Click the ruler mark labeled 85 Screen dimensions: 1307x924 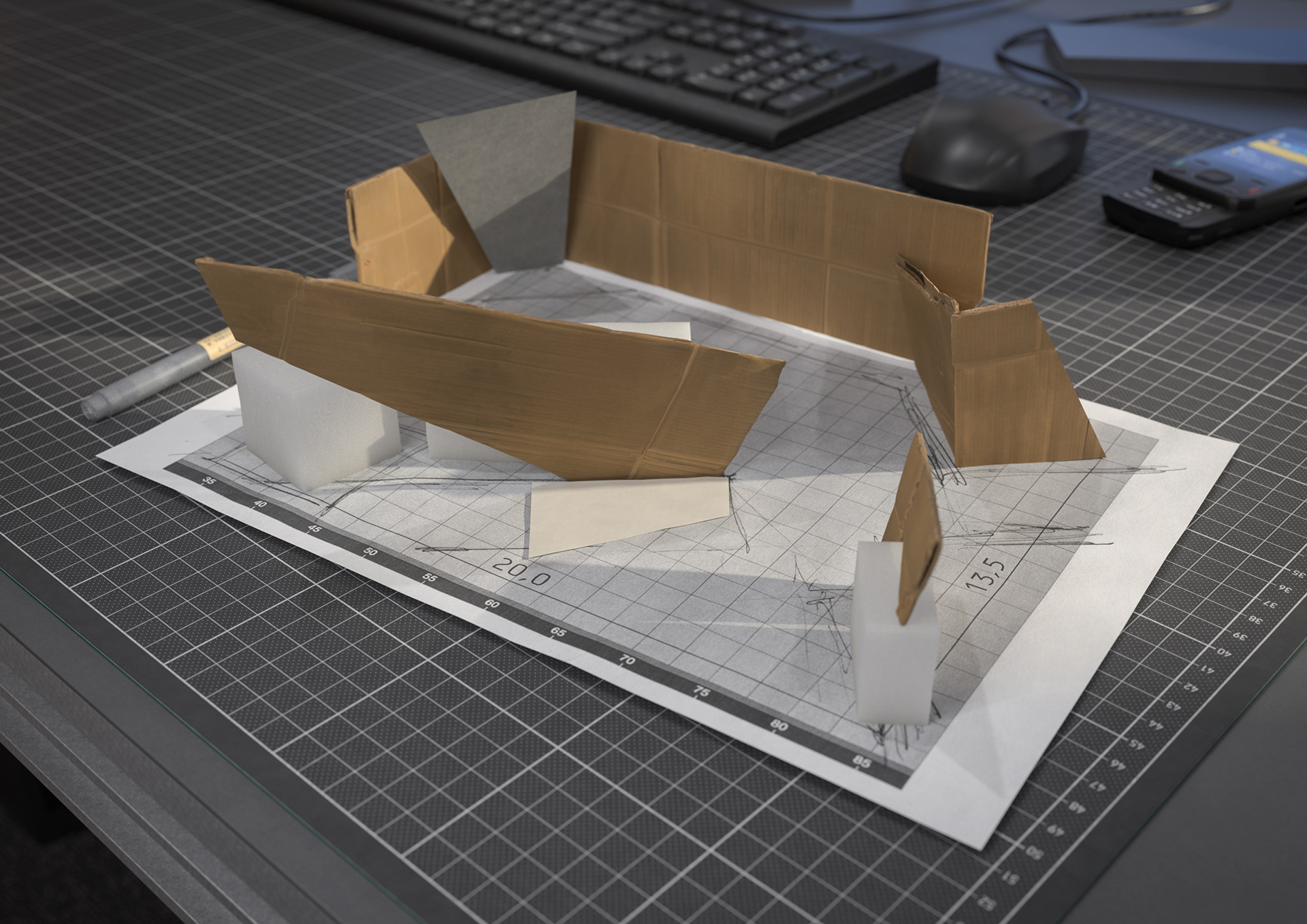(x=861, y=763)
